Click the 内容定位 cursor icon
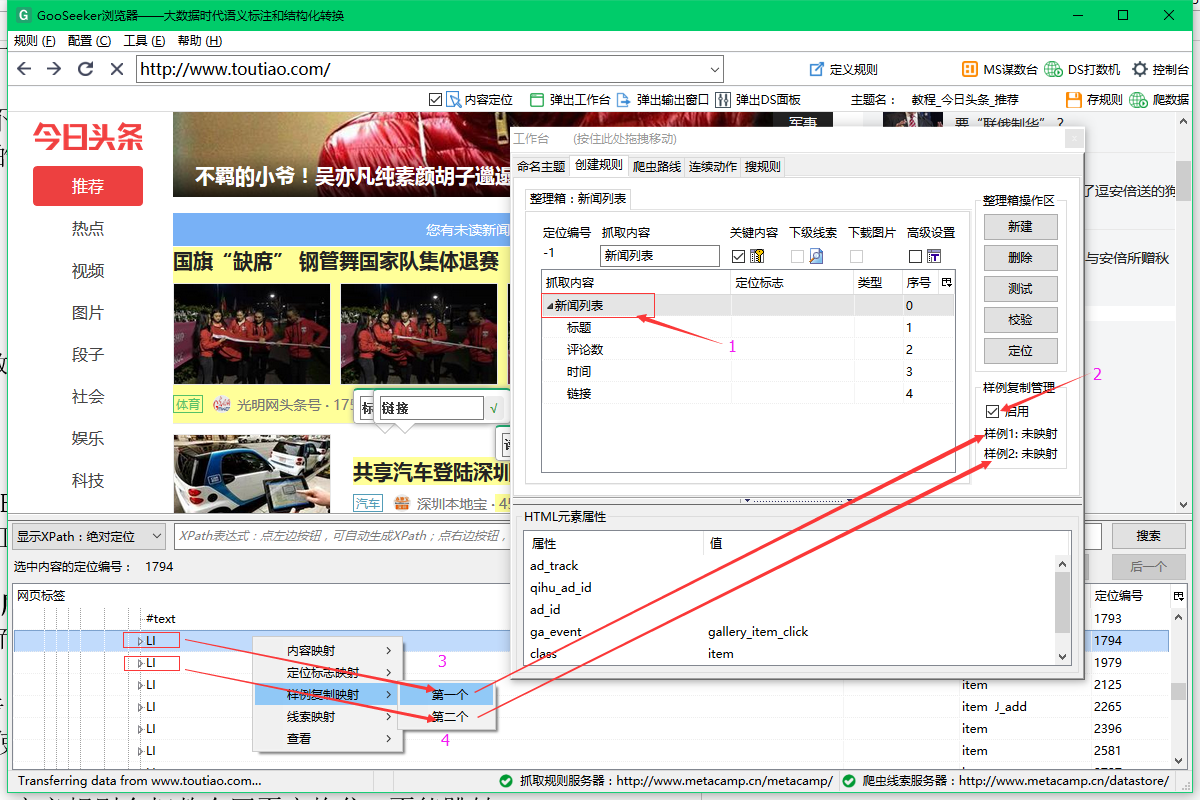The width and height of the screenshot is (1200, 800). pos(453,100)
